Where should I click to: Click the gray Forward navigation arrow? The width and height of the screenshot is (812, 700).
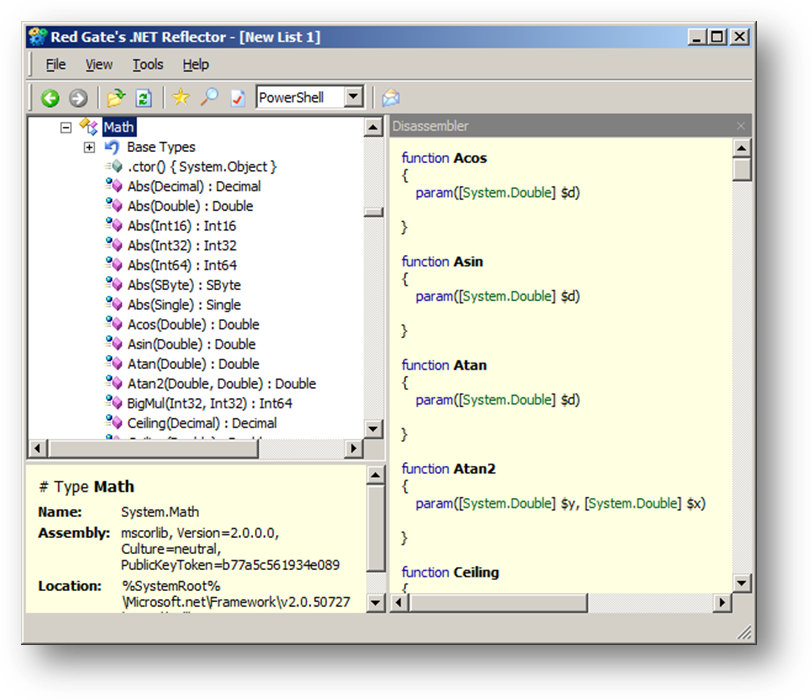78,98
